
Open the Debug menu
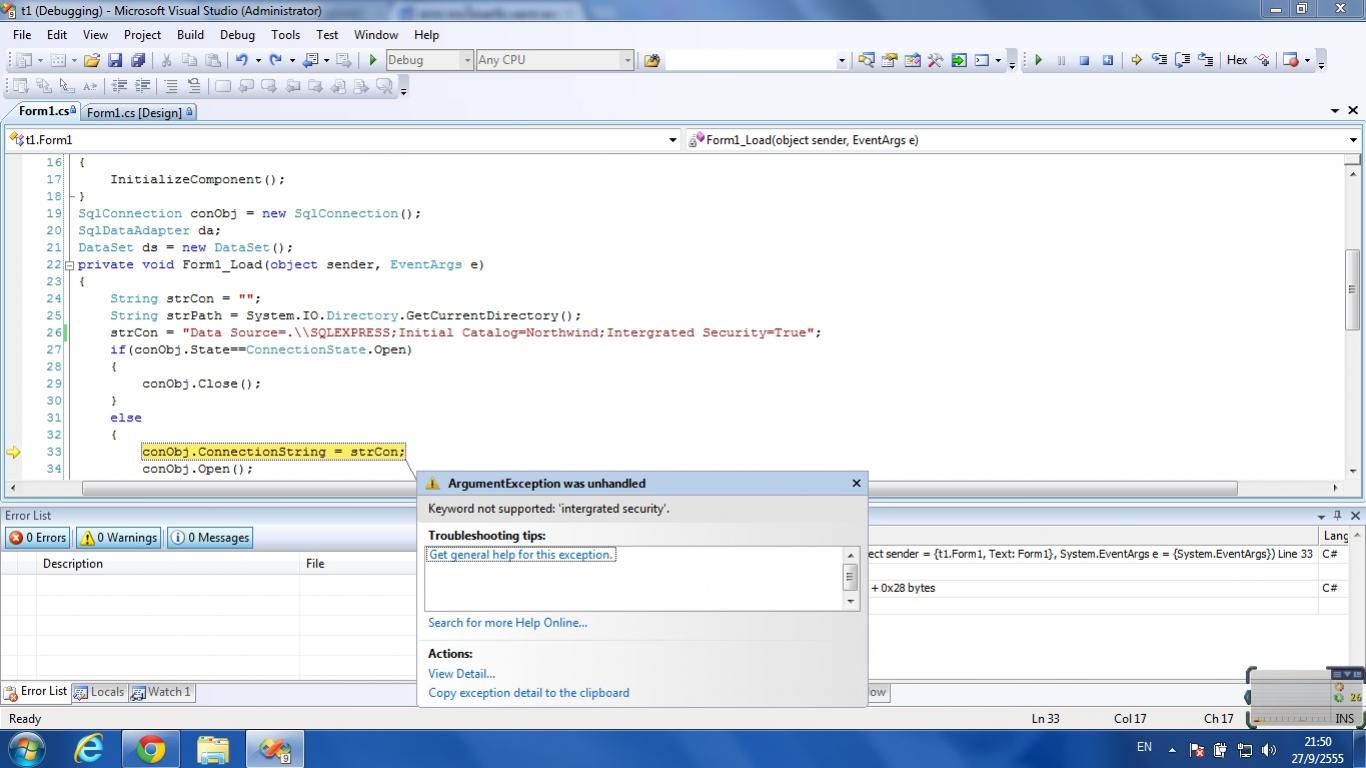tap(237, 34)
